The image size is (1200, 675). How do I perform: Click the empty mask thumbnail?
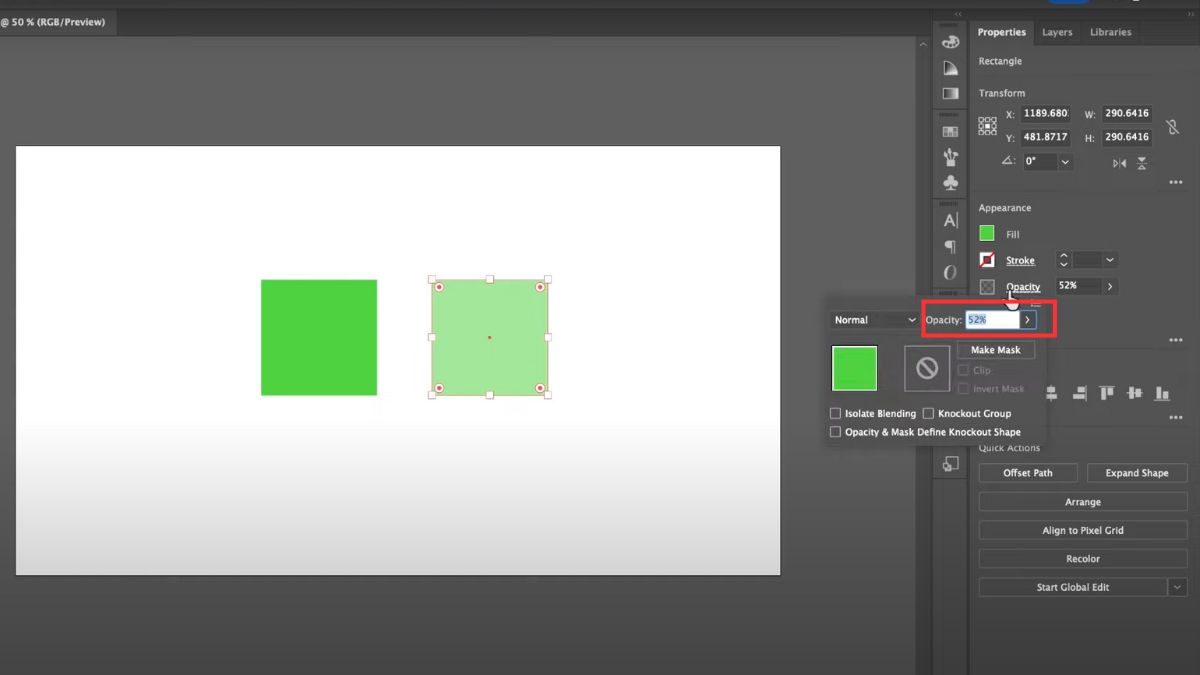(x=927, y=368)
